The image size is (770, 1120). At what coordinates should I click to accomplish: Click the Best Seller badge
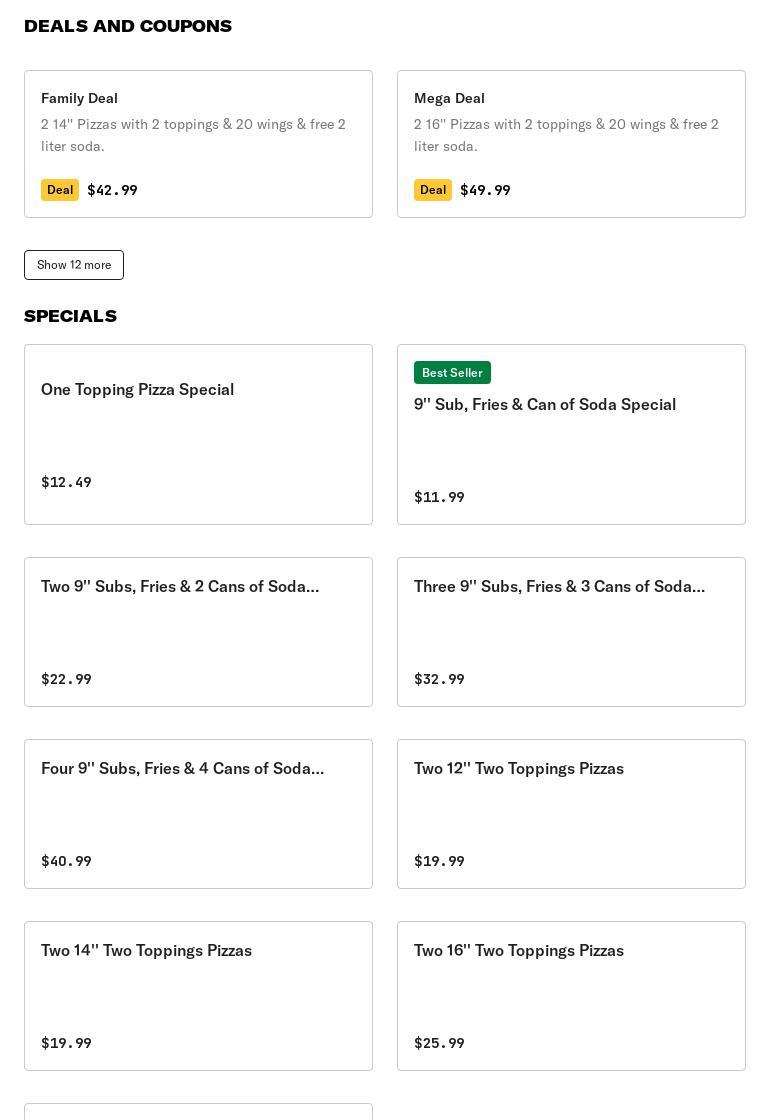pos(452,373)
